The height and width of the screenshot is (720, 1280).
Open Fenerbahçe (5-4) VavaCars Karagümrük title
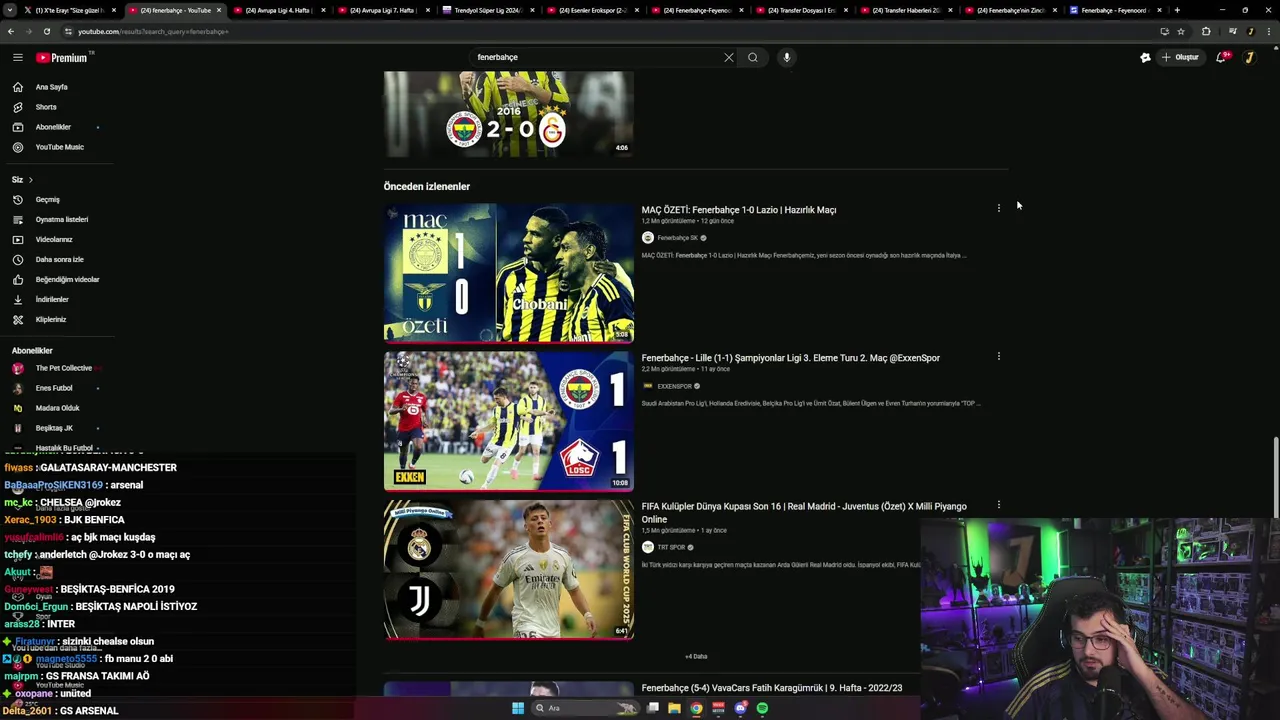click(772, 688)
